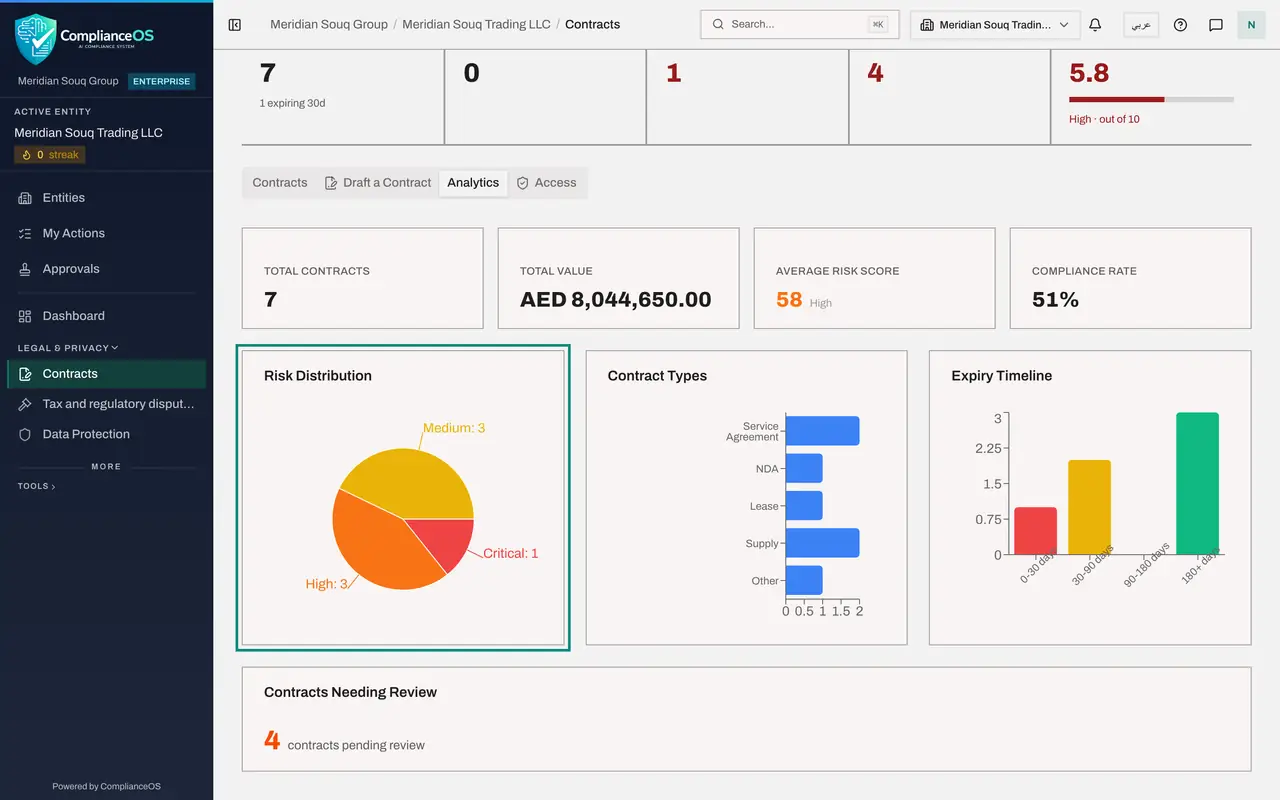Open the help question mark icon

coord(1180,25)
